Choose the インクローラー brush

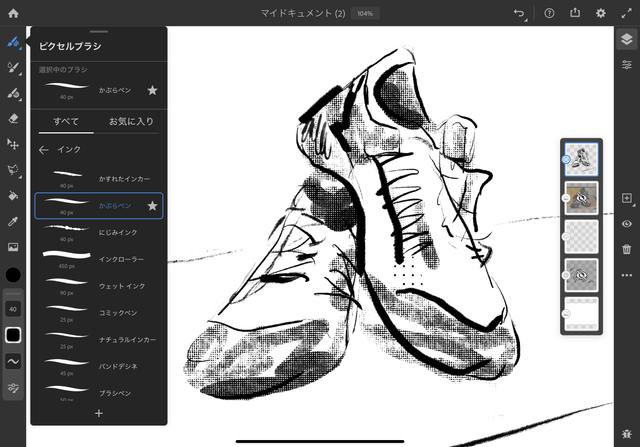99,259
